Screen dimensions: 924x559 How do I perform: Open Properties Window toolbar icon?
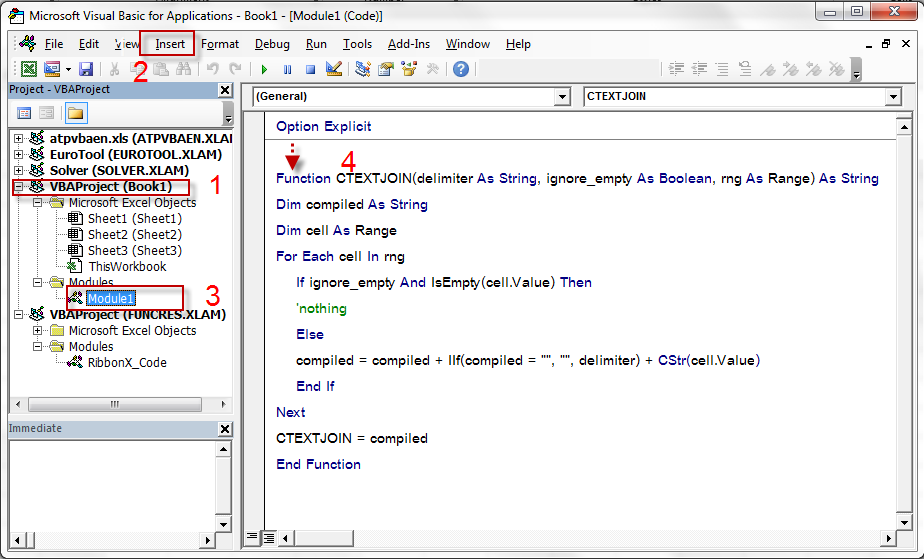[x=386, y=69]
